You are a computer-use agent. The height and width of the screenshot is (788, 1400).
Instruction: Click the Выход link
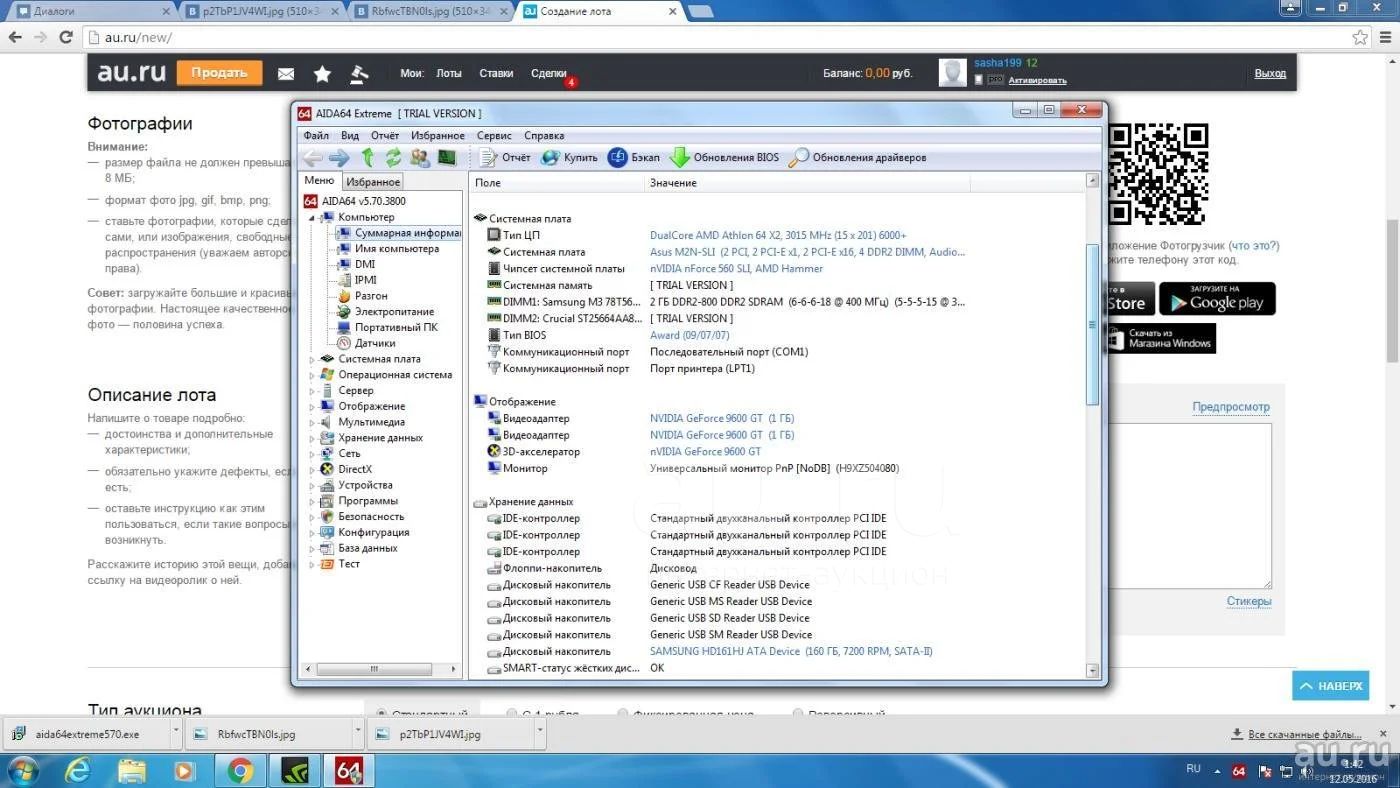[1270, 74]
